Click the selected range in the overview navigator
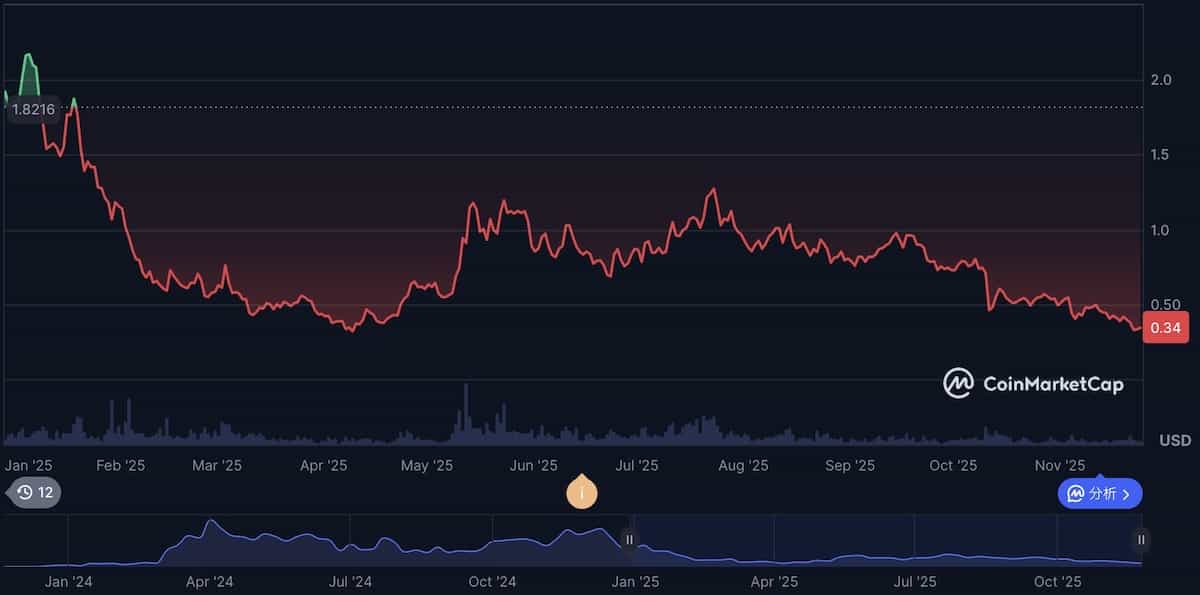Screen dimensions: 1200x595 coord(885,540)
